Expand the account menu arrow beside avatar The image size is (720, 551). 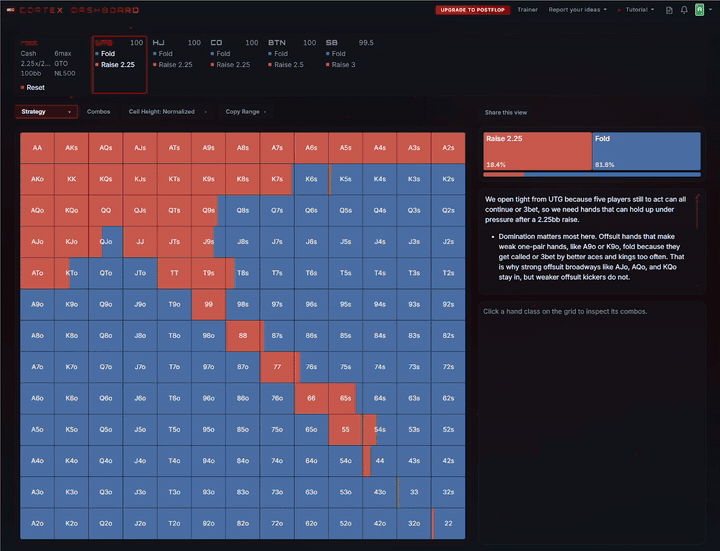pos(710,10)
